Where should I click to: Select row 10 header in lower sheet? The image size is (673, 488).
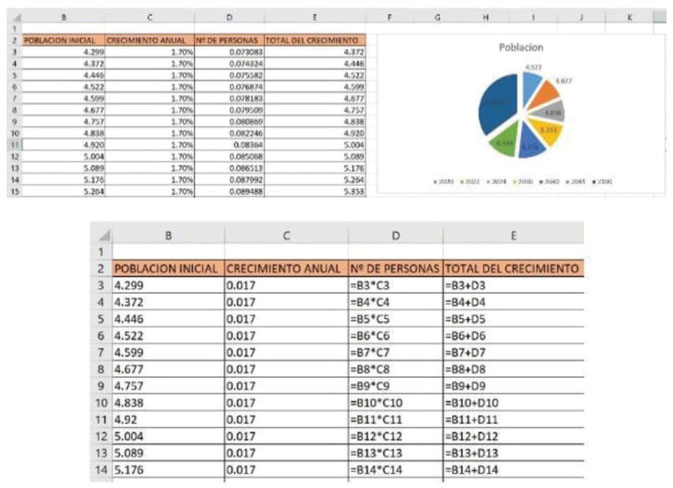[101, 402]
